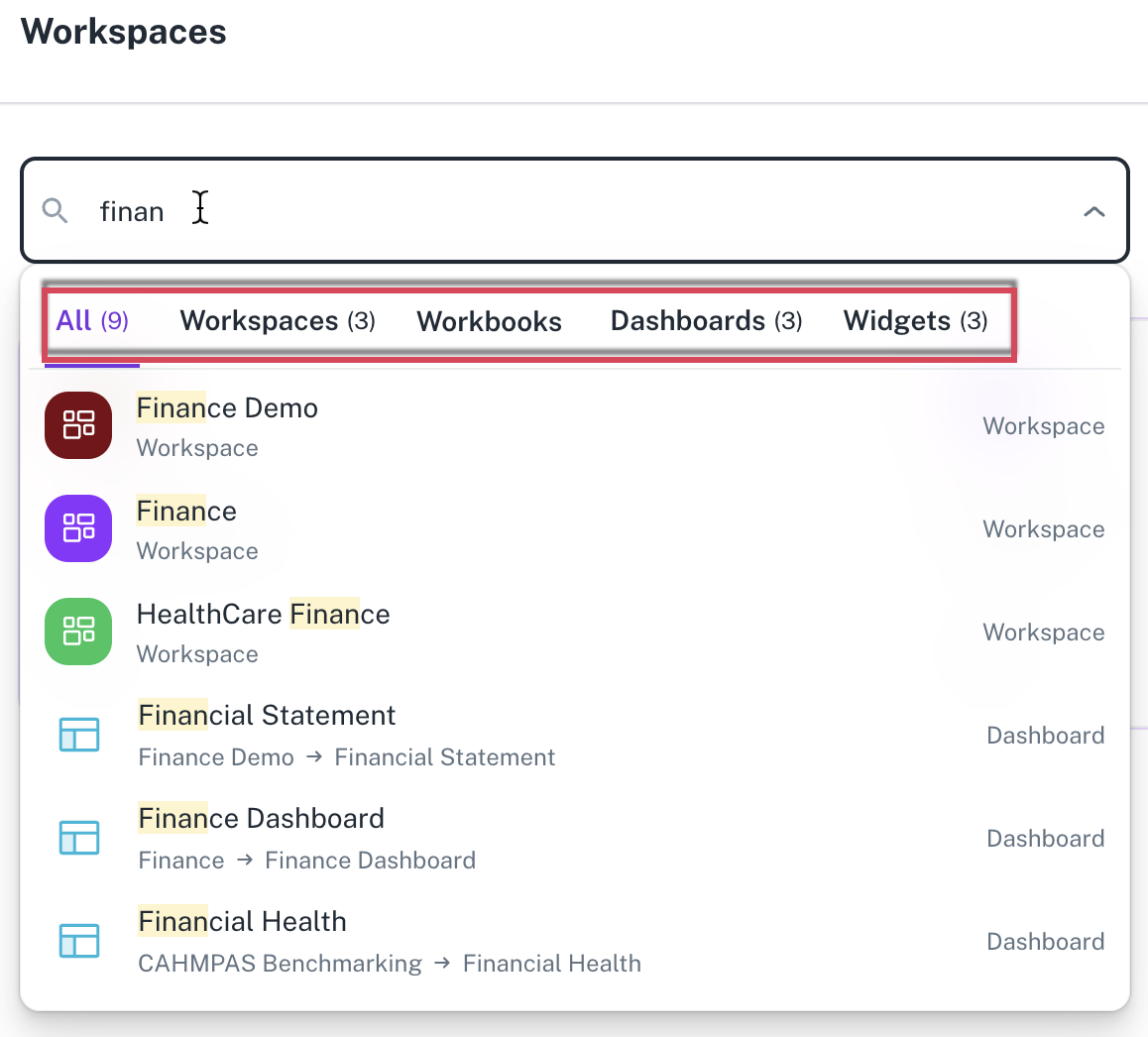This screenshot has width=1148, height=1037.
Task: Click path text CAHMPAS Benchmarking → Financial Health
Action: point(390,964)
